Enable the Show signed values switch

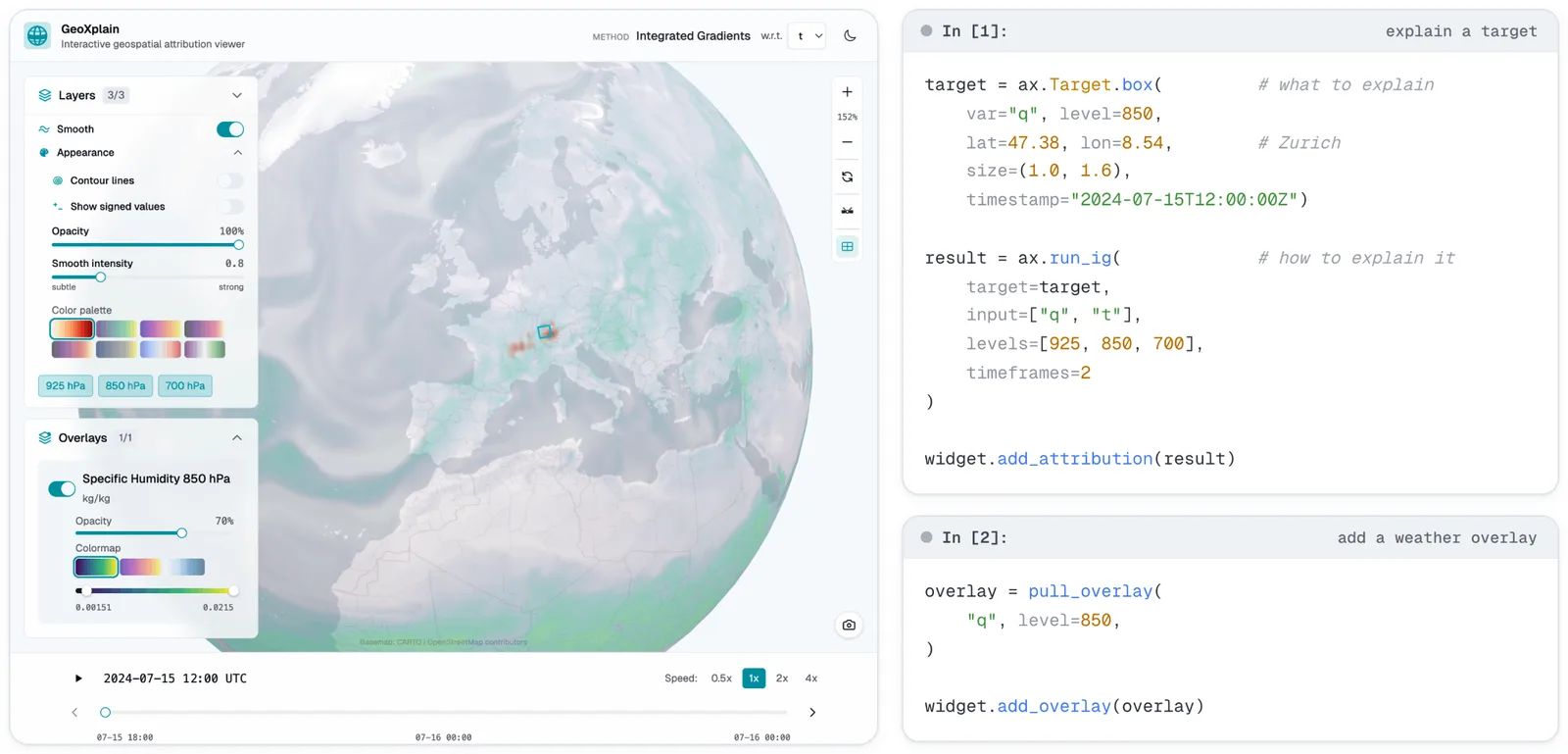coord(230,207)
